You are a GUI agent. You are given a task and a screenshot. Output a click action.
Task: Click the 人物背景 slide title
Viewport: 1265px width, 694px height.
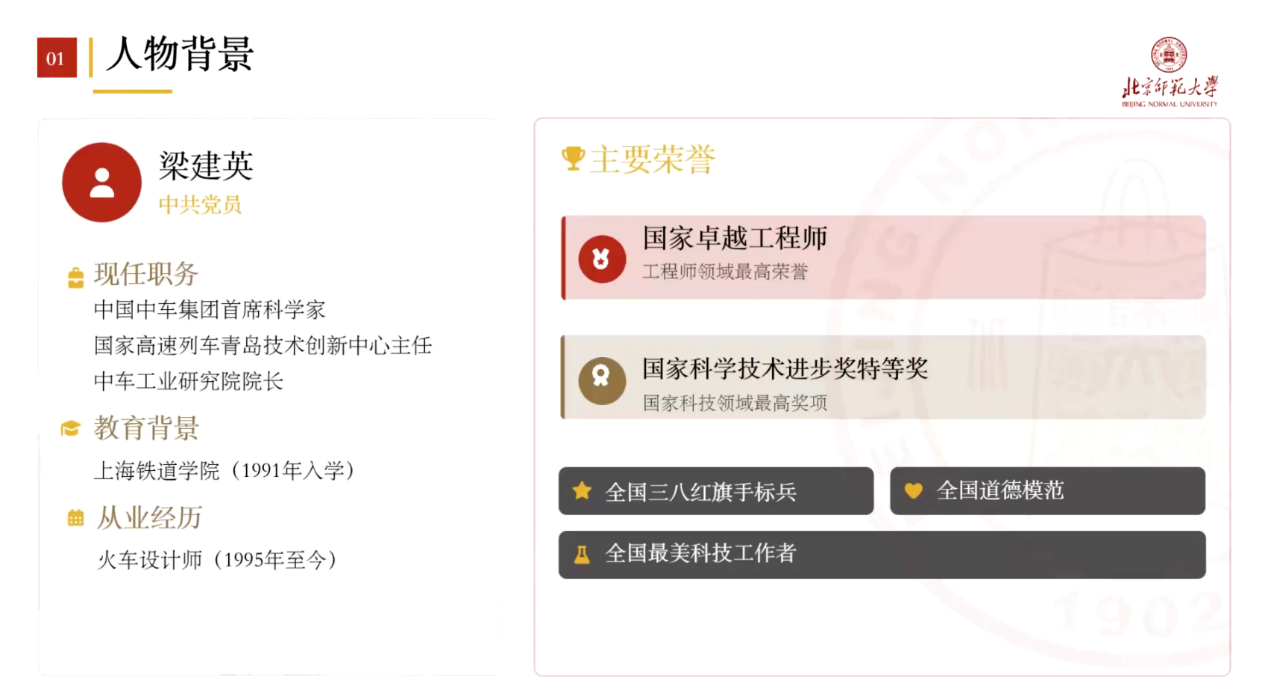(x=180, y=54)
